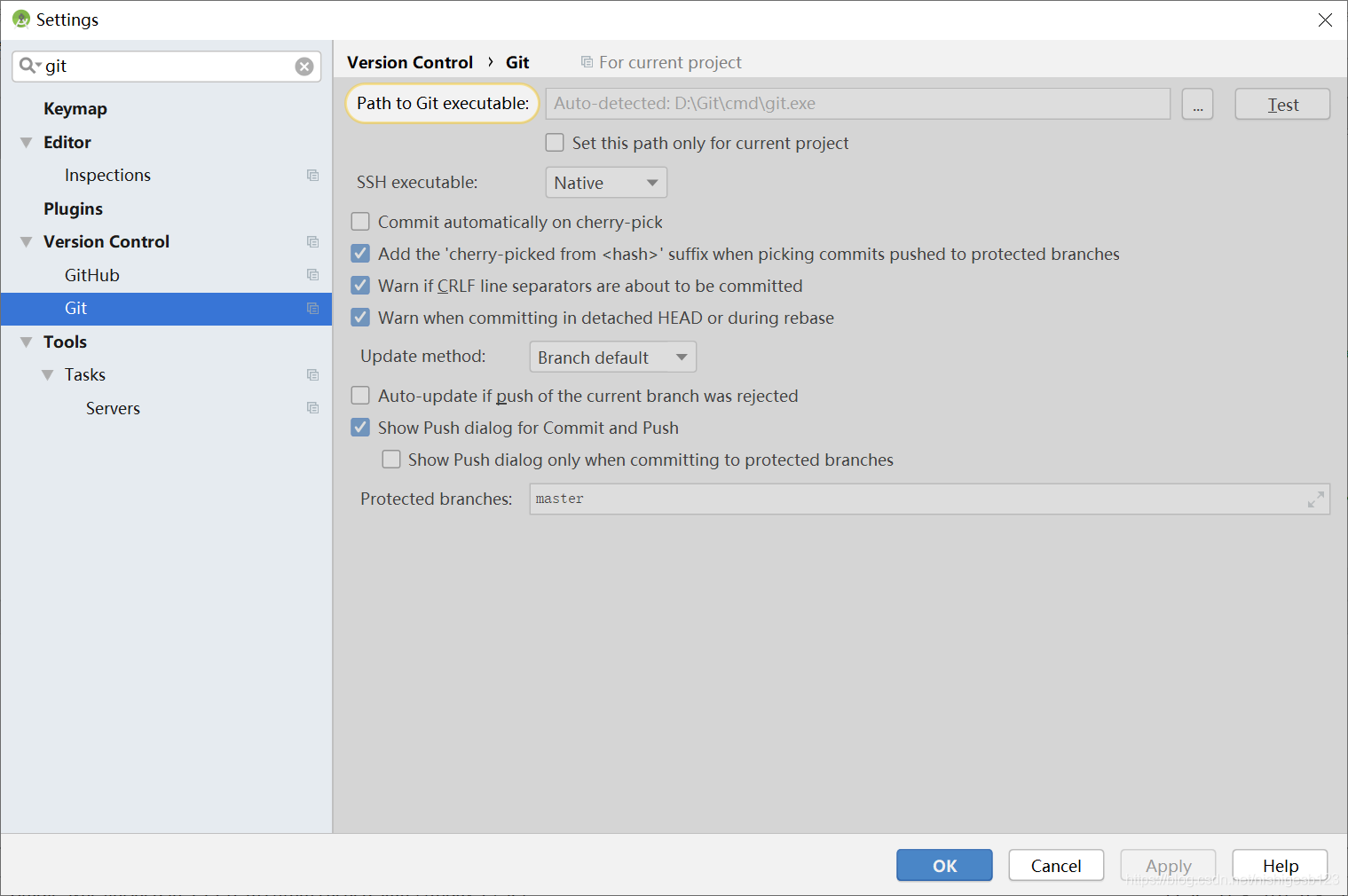Collapse the Version Control tree node arrow
Image resolution: width=1348 pixels, height=896 pixels.
(x=27, y=242)
